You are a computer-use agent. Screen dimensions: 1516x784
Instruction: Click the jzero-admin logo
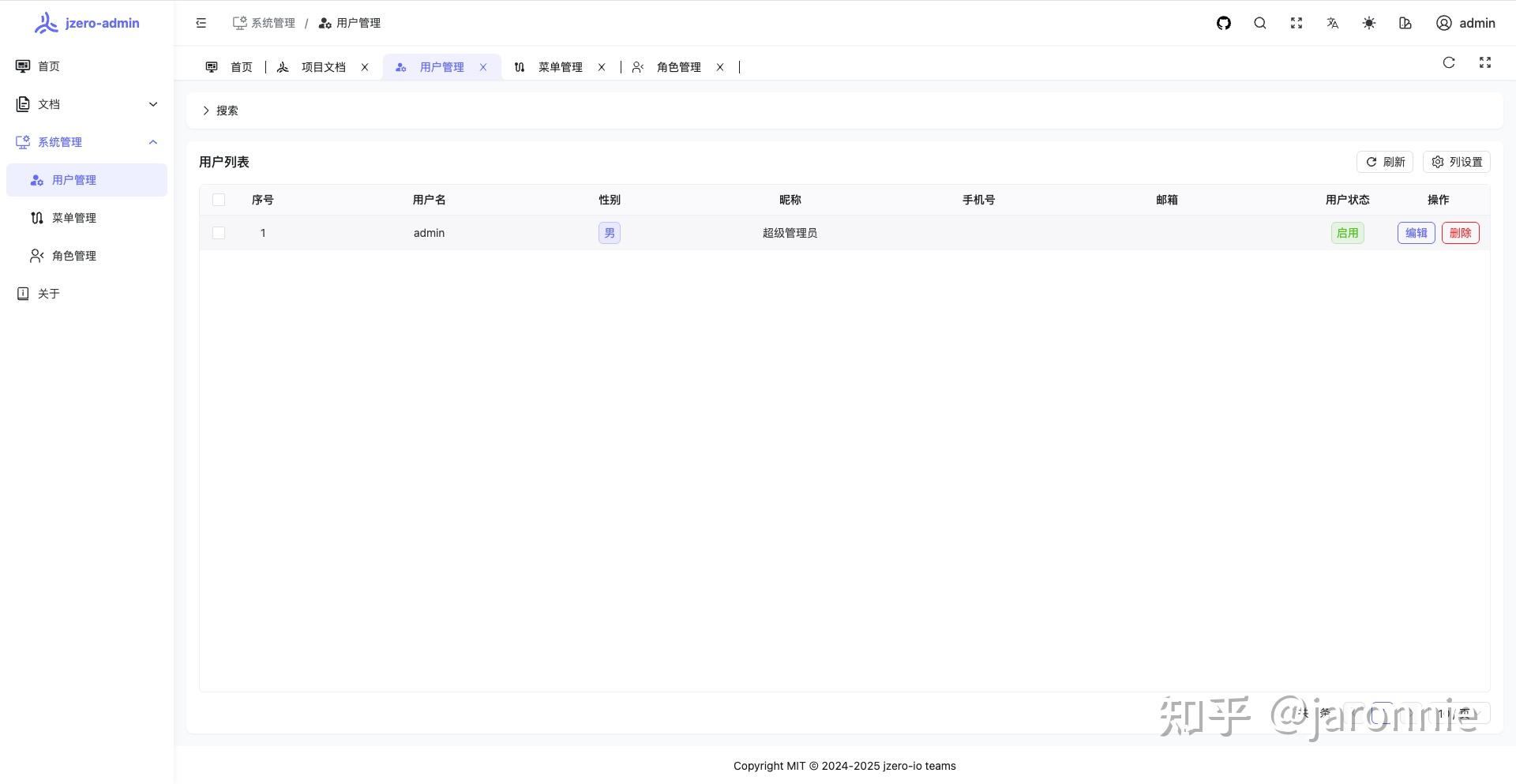coord(87,23)
